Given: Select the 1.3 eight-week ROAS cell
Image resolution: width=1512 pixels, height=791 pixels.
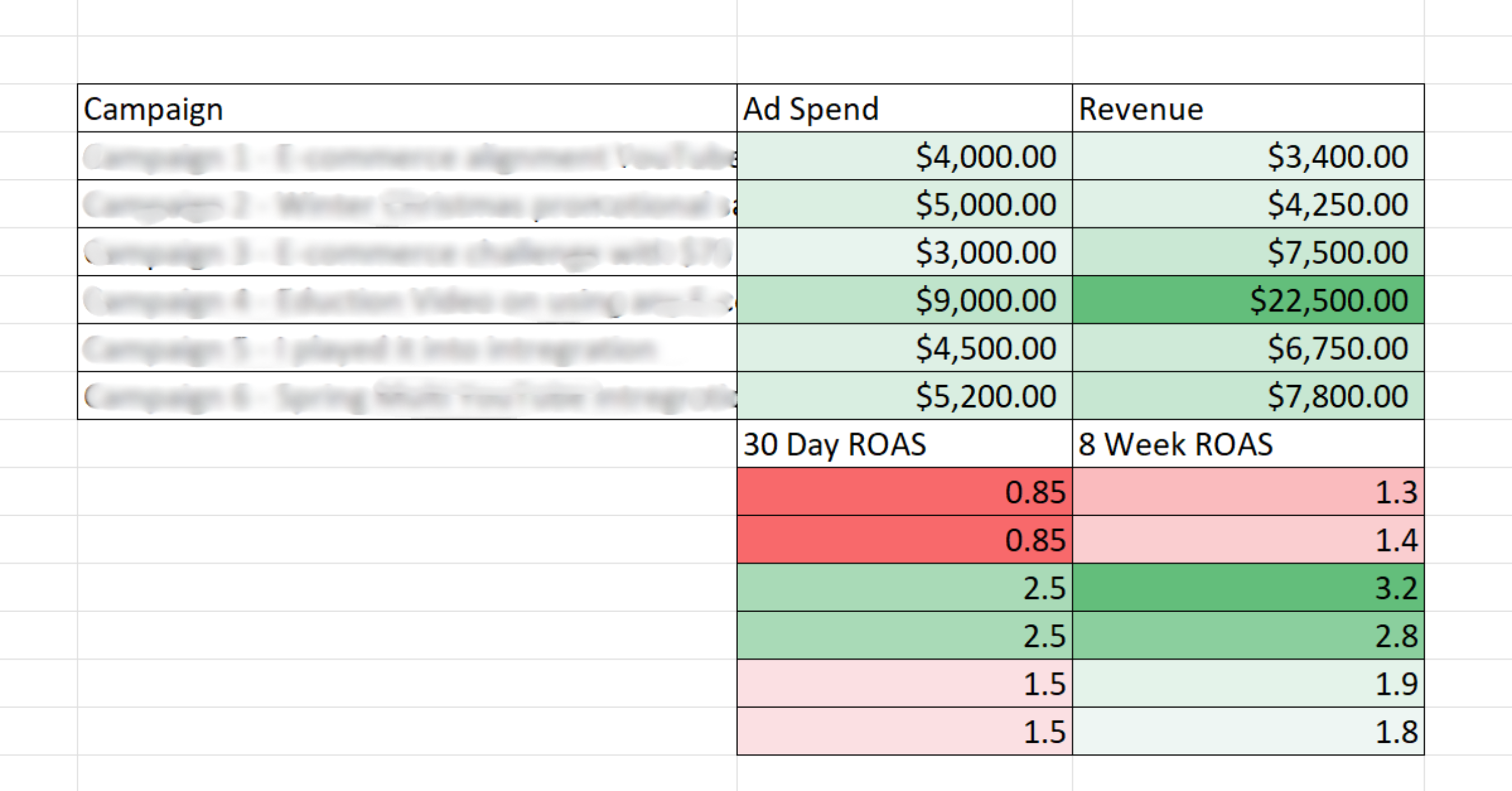Looking at the screenshot, I should tap(1247, 492).
